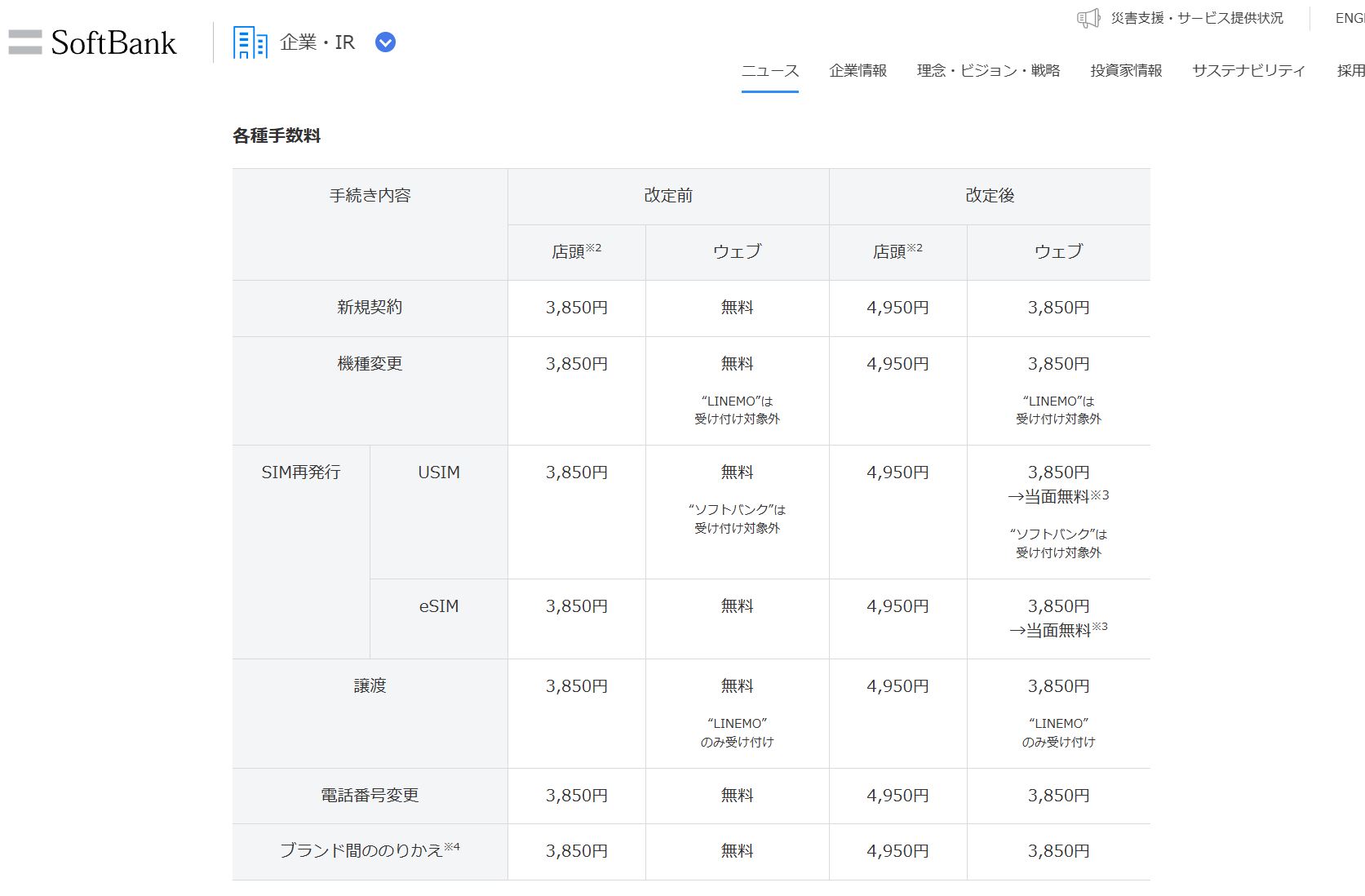Click 新規契約 post-revision store fee 4,950円
Image resolution: width=1365 pixels, height=896 pixels.
[897, 308]
